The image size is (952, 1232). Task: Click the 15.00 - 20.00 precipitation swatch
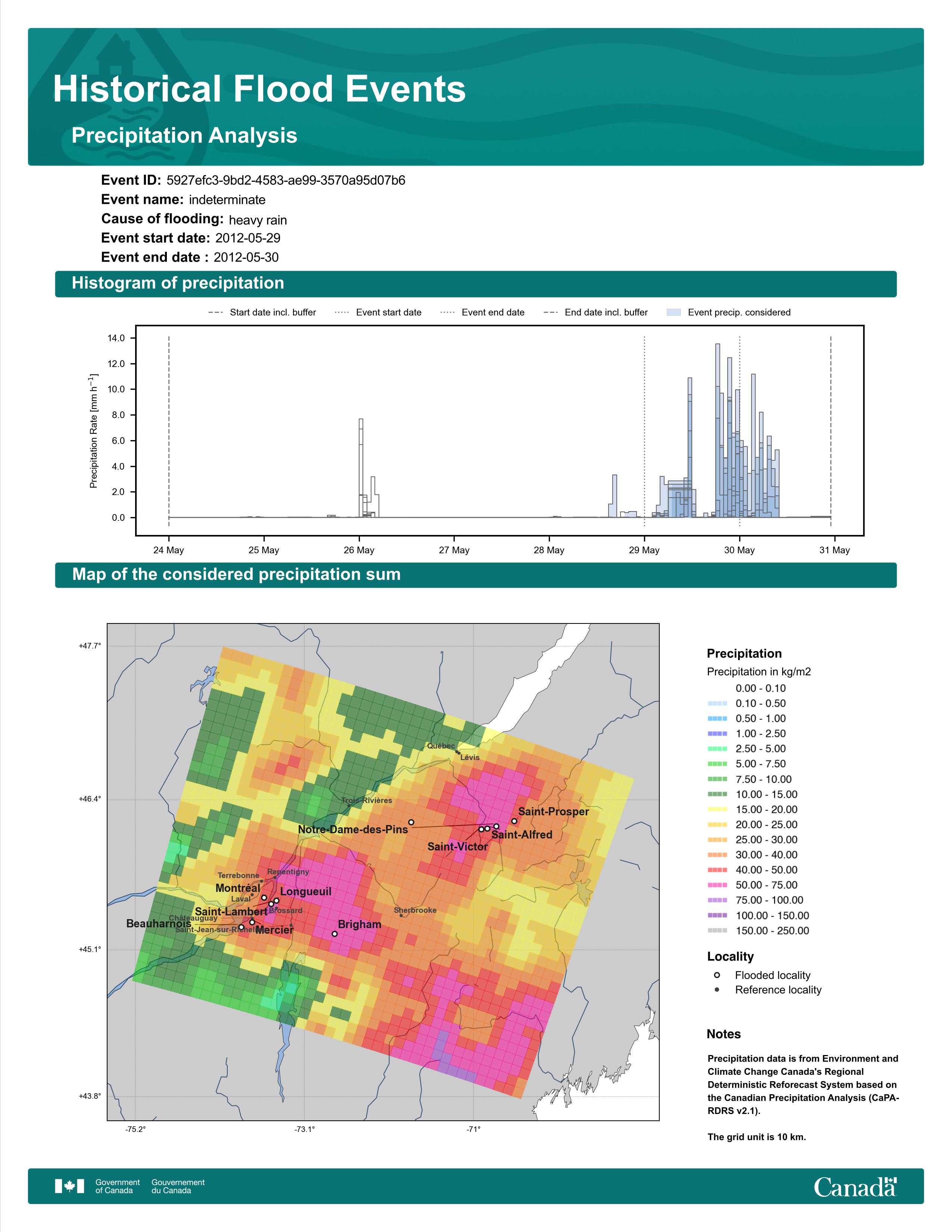(717, 809)
